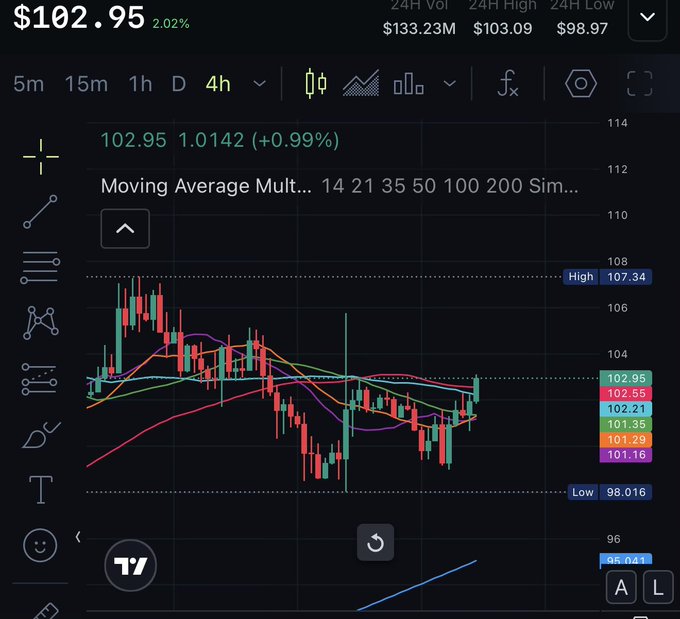
Task: Reset chart view with the undo arrow
Action: coord(376,542)
